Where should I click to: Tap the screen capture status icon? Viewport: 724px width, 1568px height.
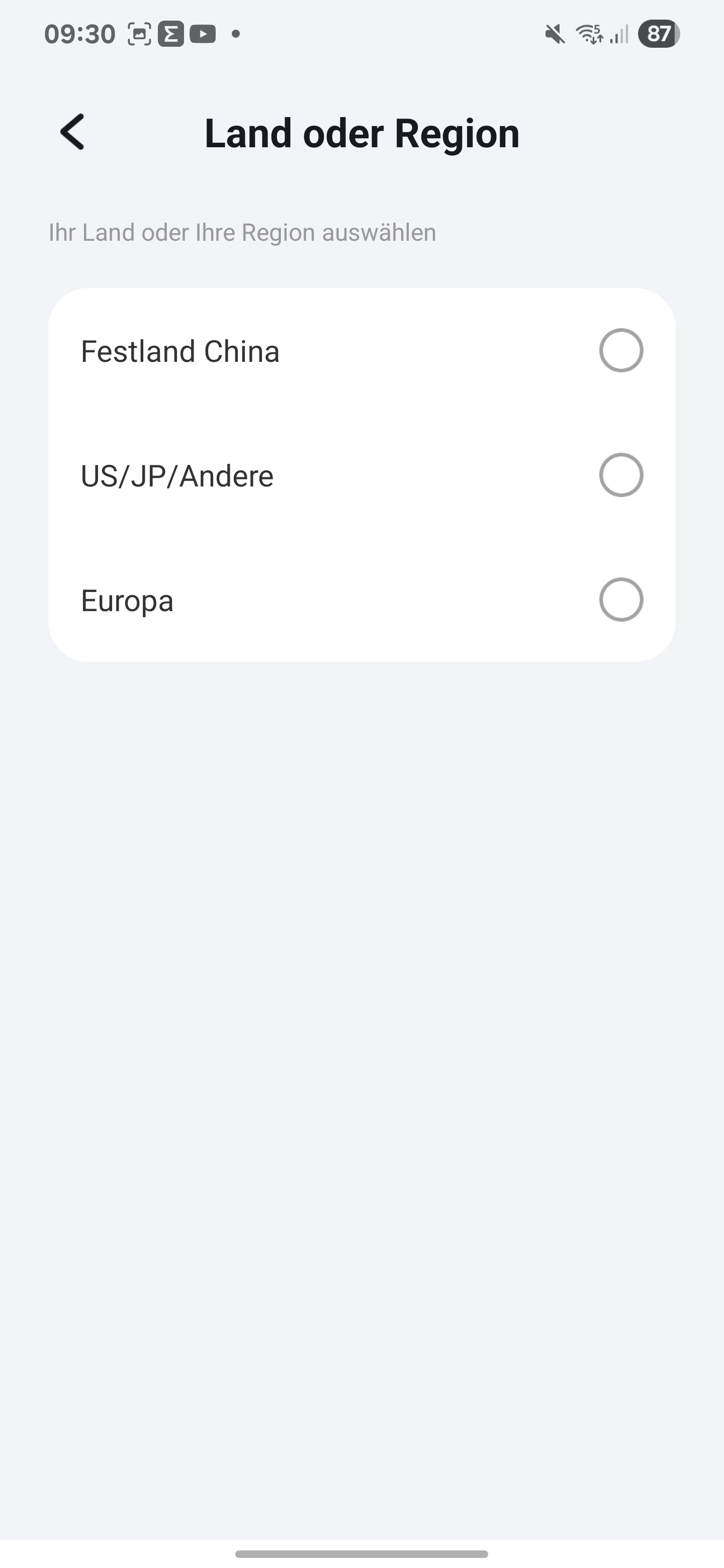[x=139, y=34]
